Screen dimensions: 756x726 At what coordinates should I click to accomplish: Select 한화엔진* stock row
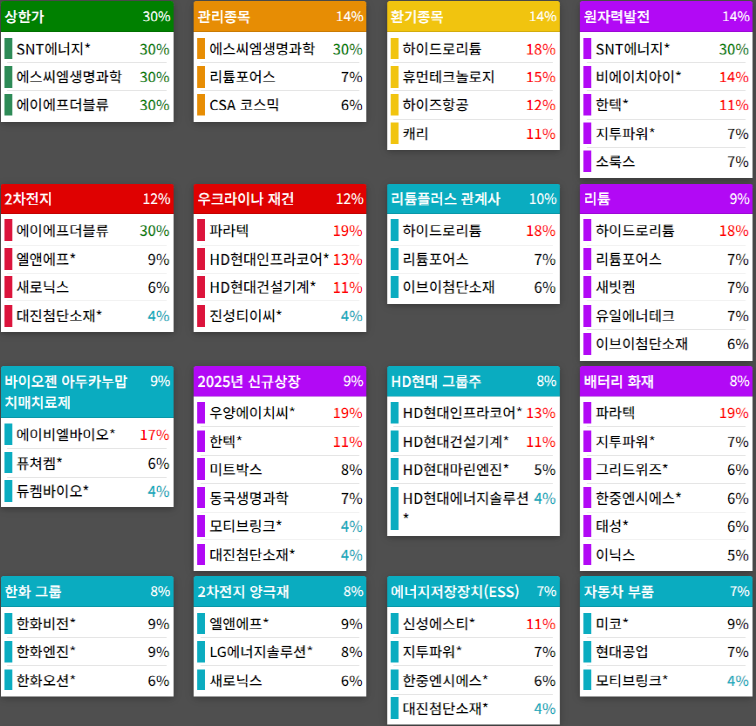87,652
